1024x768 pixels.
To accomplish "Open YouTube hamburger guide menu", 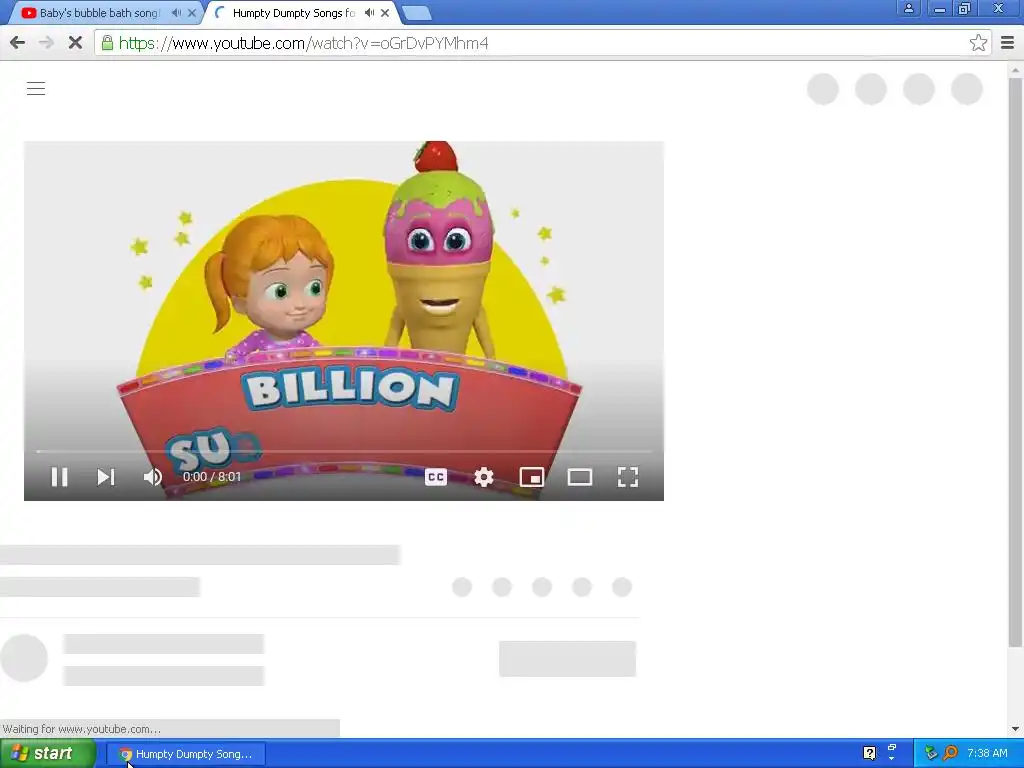I will coord(36,89).
